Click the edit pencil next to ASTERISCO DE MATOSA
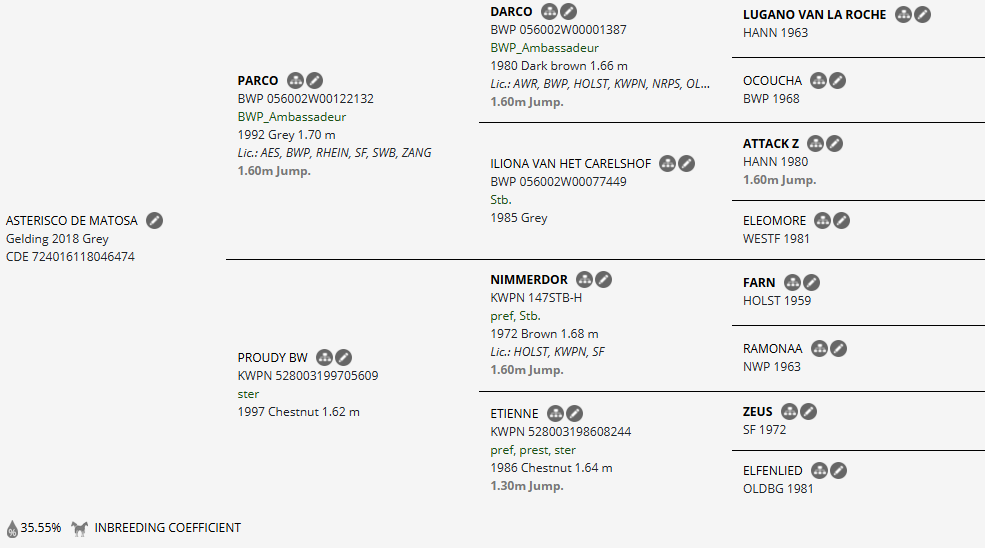Viewport: 986px width, 548px height. tap(154, 221)
